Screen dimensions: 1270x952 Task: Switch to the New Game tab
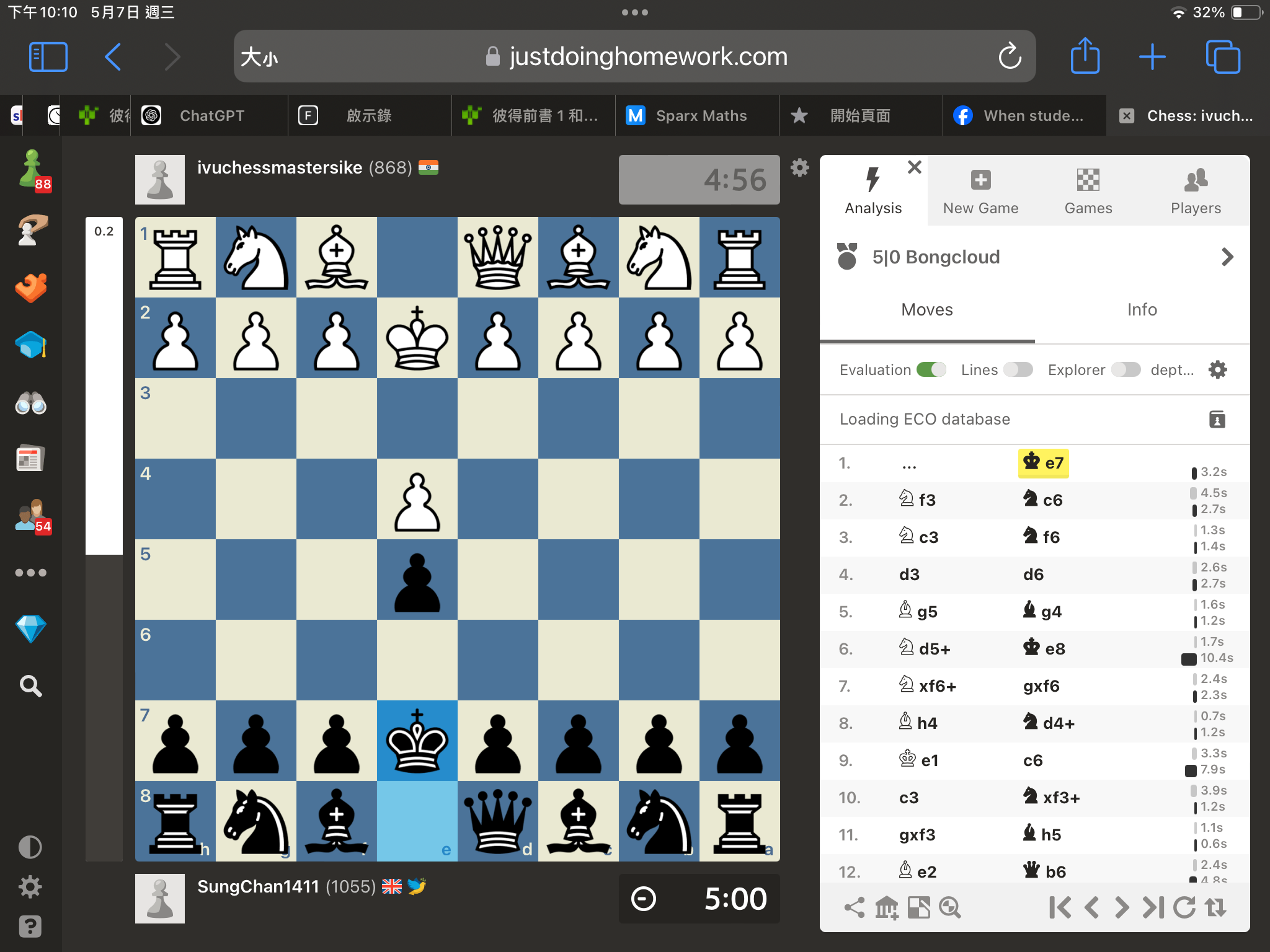point(980,191)
